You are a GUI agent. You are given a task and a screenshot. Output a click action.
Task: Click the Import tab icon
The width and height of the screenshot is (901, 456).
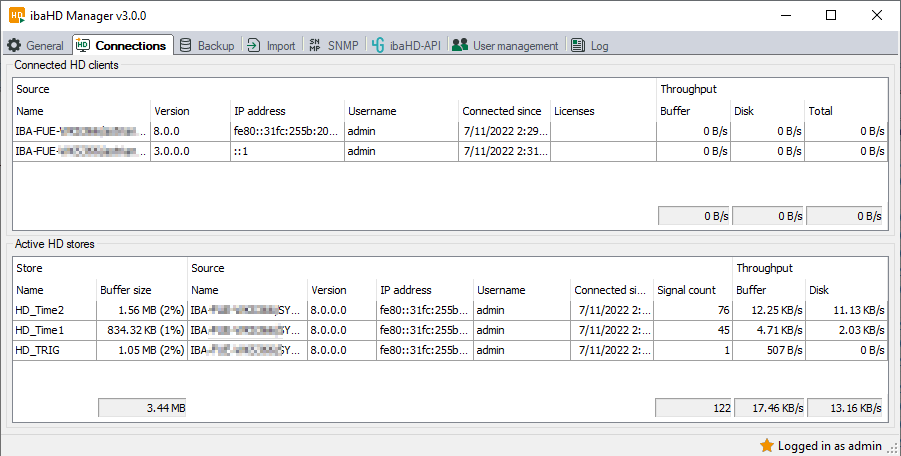pyautogui.click(x=254, y=46)
